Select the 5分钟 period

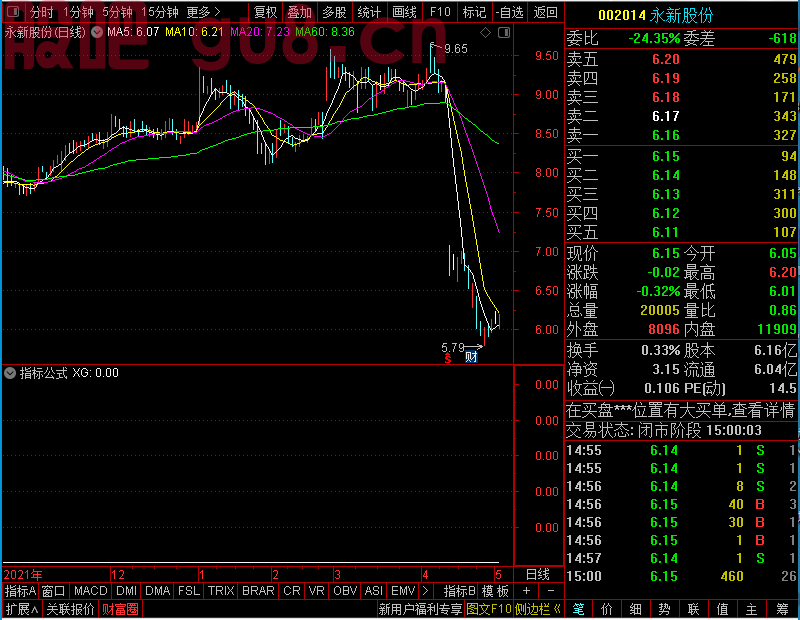click(x=117, y=12)
